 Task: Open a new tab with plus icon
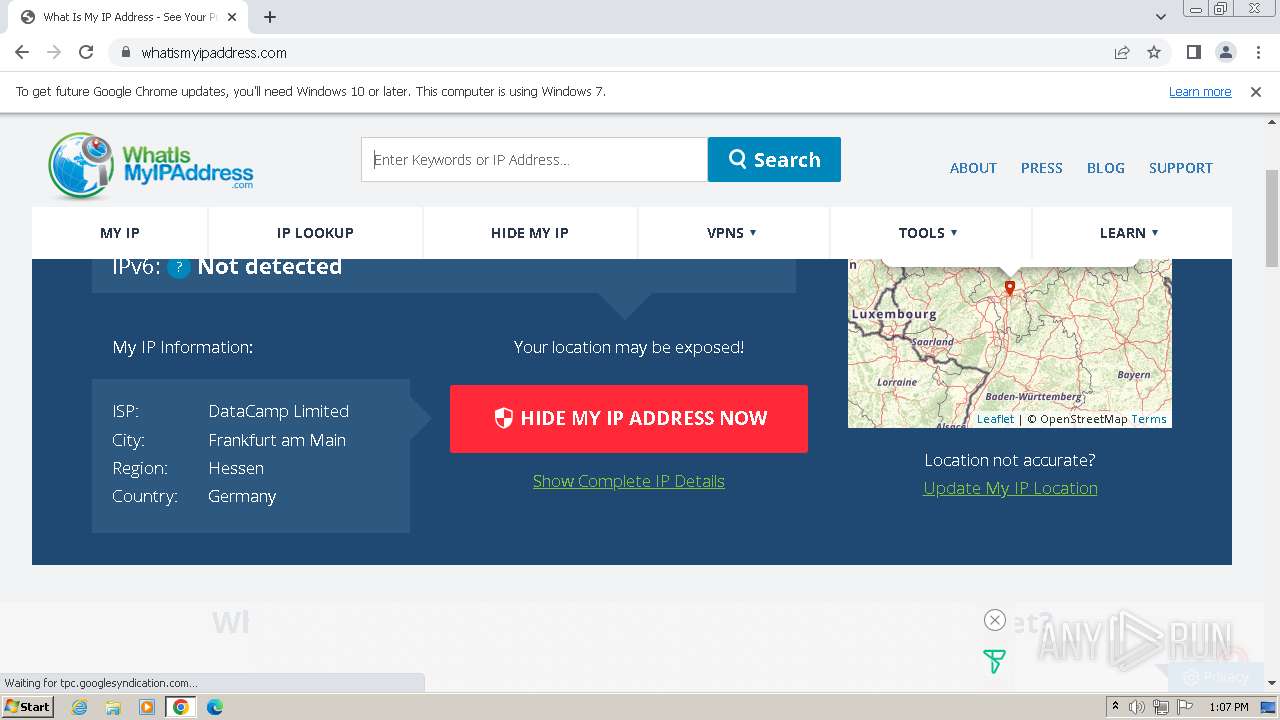[270, 17]
